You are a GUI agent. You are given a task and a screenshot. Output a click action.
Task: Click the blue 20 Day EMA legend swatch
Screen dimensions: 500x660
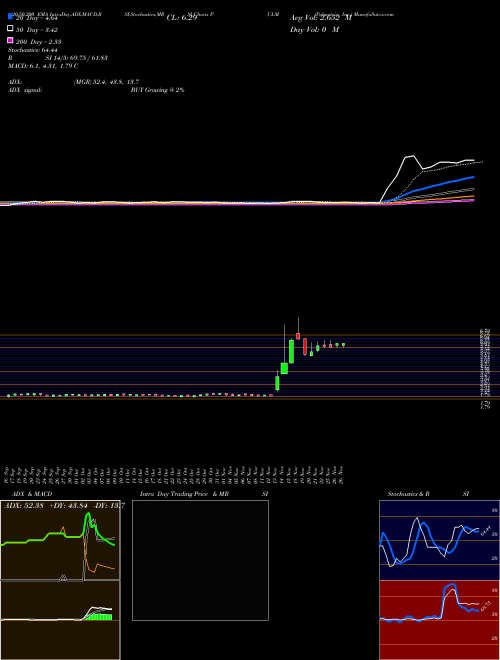pos(11,16)
